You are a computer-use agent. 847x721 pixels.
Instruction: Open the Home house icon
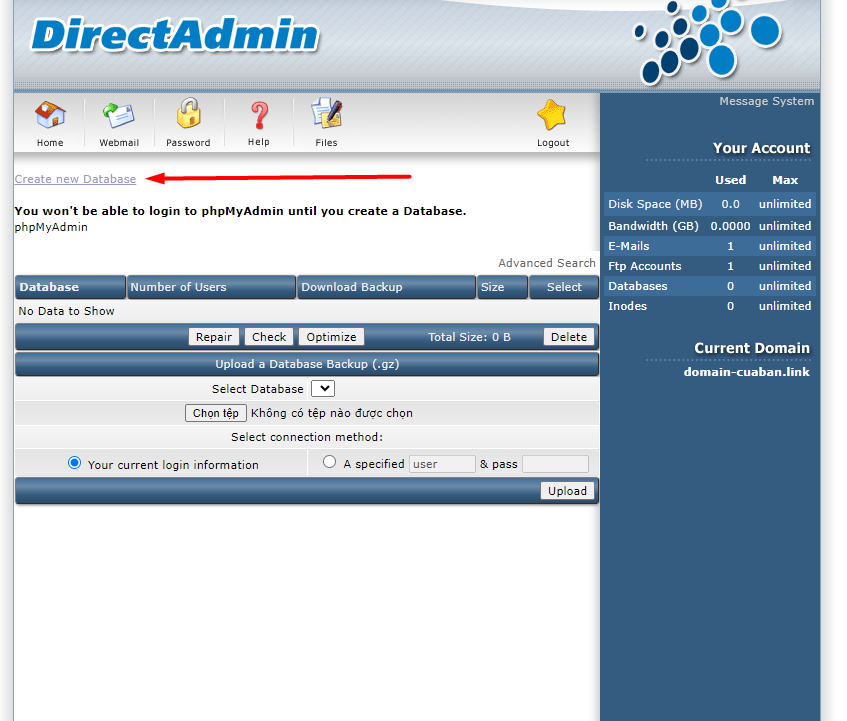(50, 114)
